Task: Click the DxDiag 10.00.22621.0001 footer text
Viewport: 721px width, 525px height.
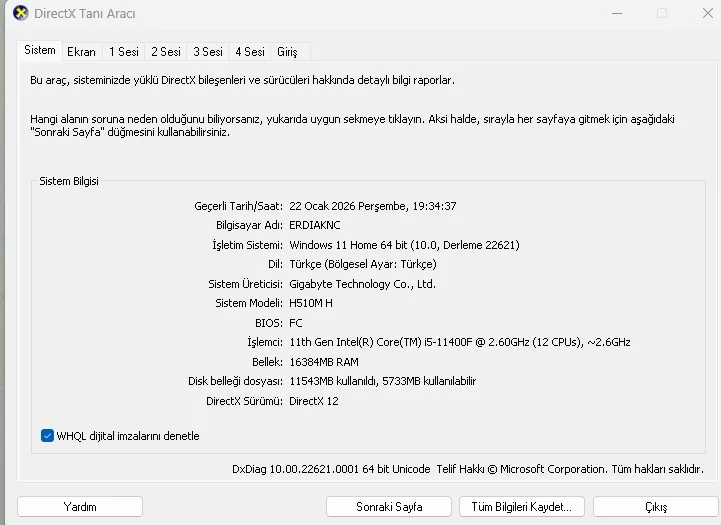Action: 331,469
